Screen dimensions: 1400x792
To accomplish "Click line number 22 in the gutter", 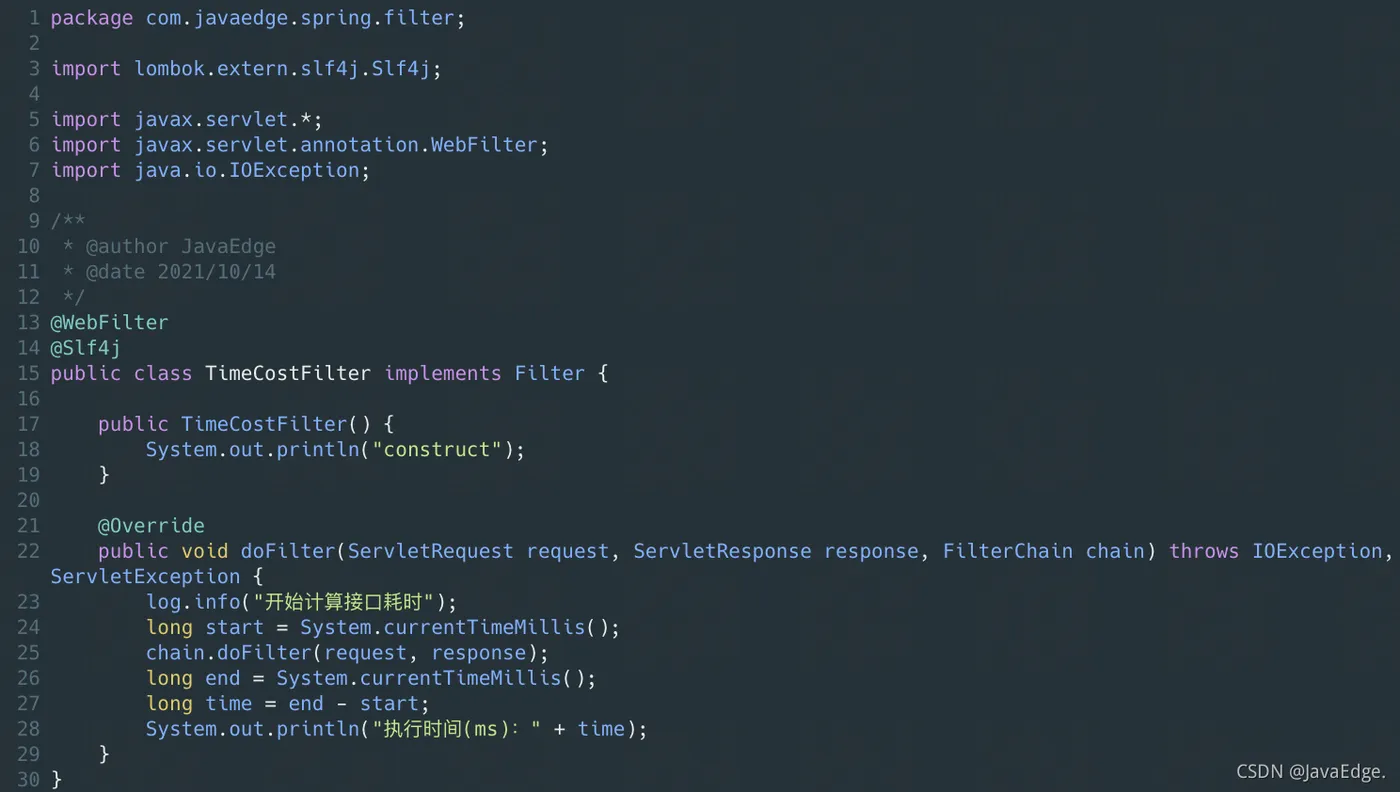I will click(x=28, y=551).
